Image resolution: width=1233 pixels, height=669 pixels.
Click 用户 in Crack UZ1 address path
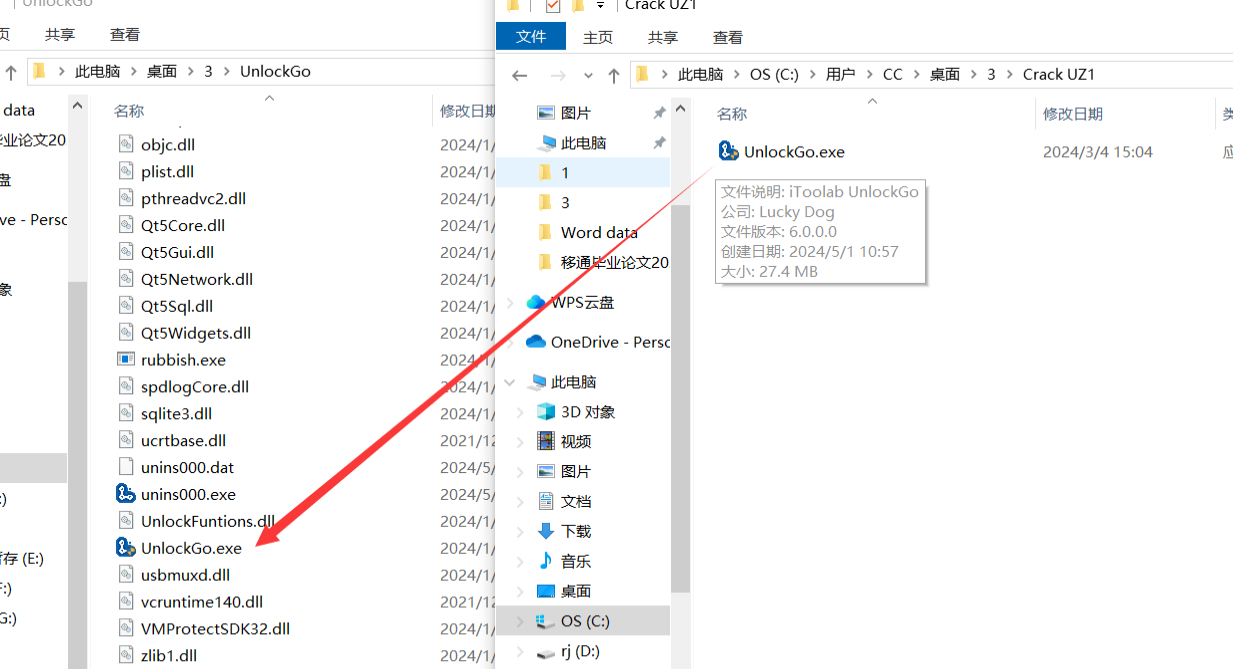click(840, 75)
